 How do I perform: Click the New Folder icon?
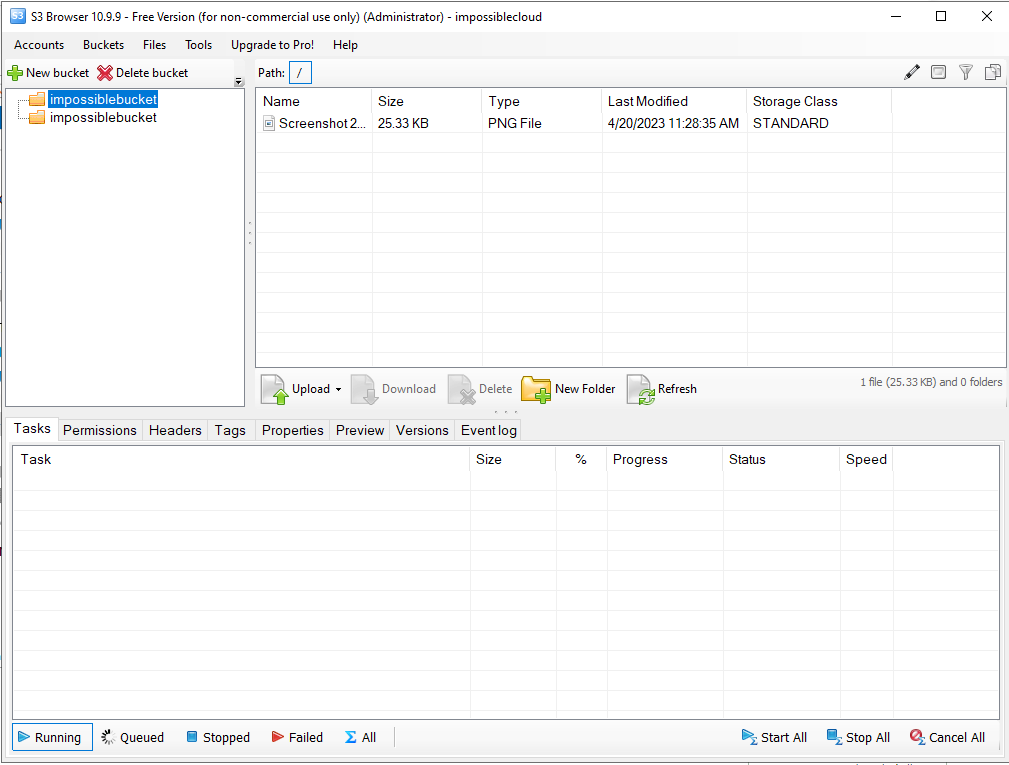pos(535,389)
